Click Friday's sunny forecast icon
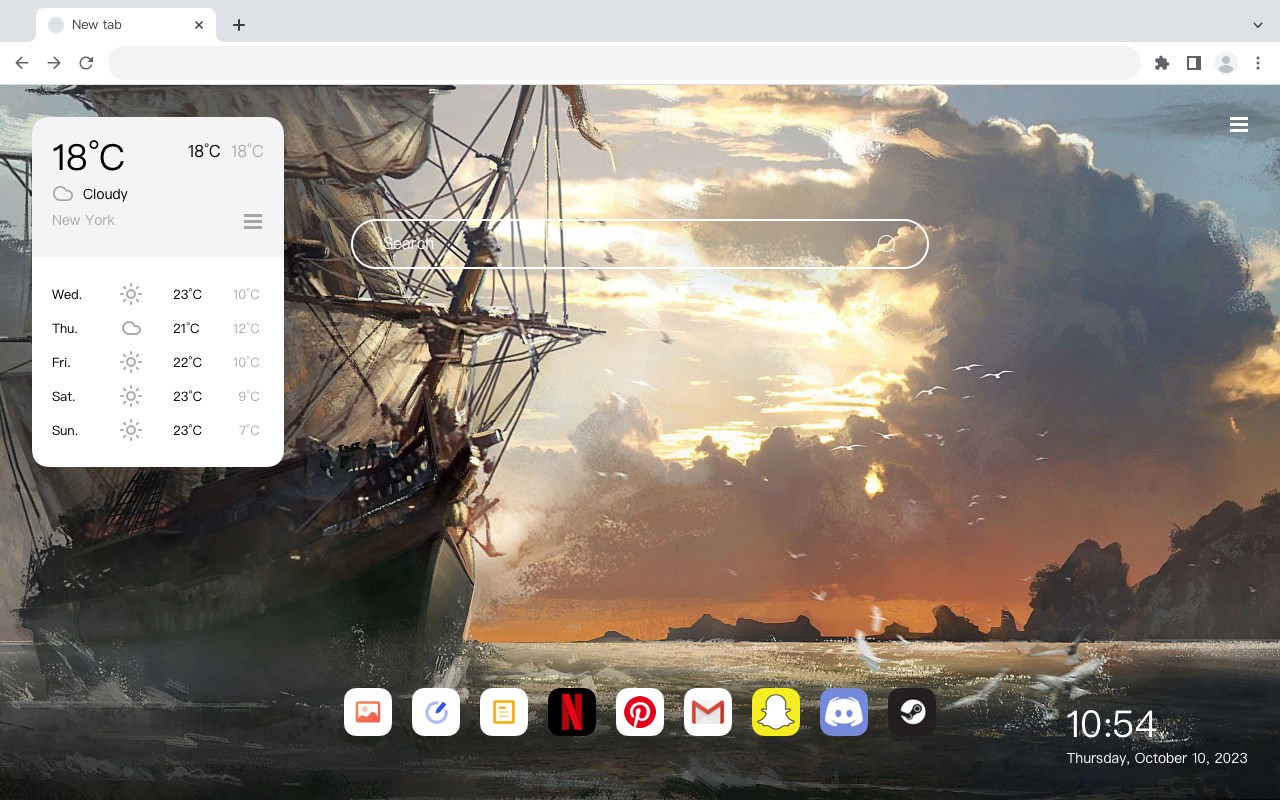This screenshot has width=1280, height=800. point(131,362)
